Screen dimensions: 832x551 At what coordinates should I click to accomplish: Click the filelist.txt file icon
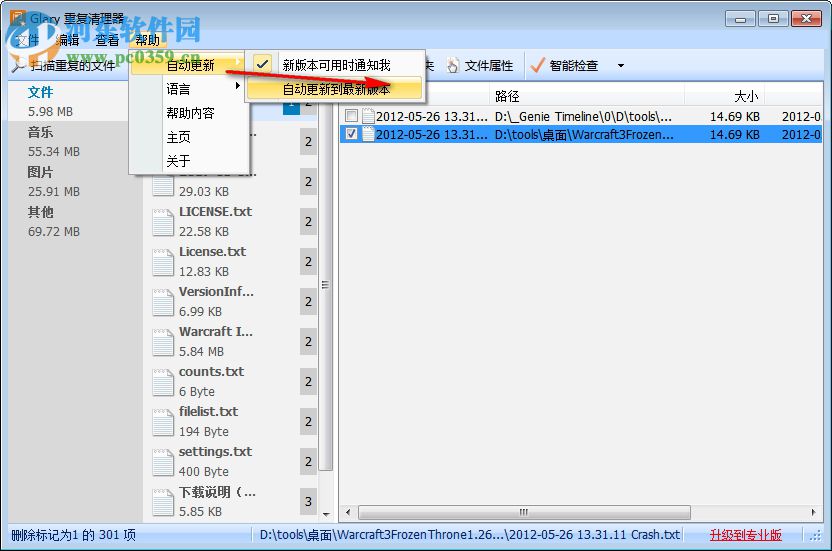[x=163, y=422]
